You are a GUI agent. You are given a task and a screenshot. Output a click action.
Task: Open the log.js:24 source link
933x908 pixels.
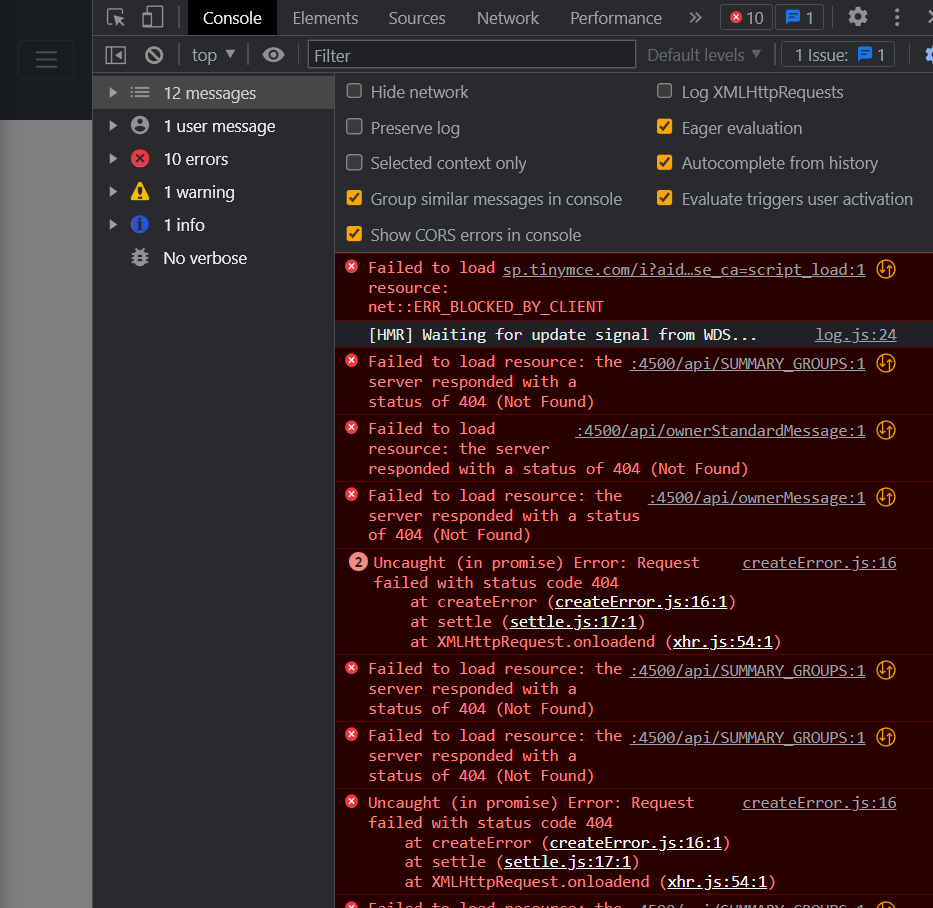pos(855,334)
